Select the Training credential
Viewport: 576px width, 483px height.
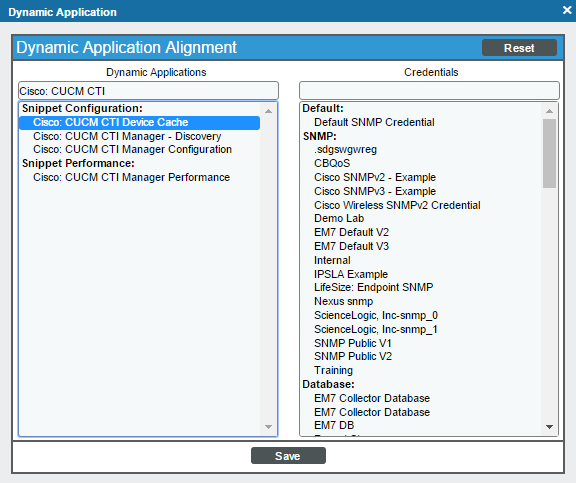point(333,370)
